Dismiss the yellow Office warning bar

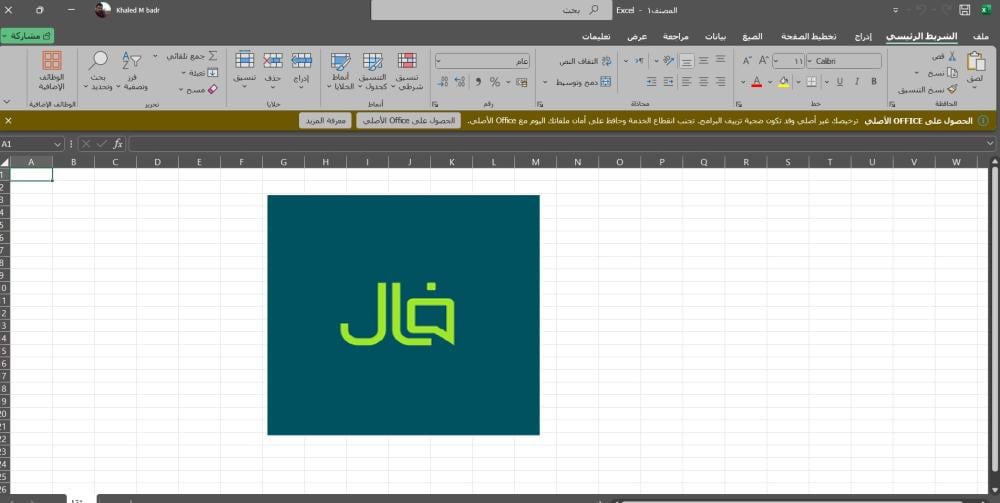pyautogui.click(x=8, y=120)
